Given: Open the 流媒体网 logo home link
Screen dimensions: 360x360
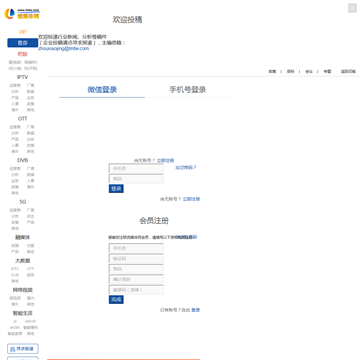Looking at the screenshot, I should (x=22, y=14).
